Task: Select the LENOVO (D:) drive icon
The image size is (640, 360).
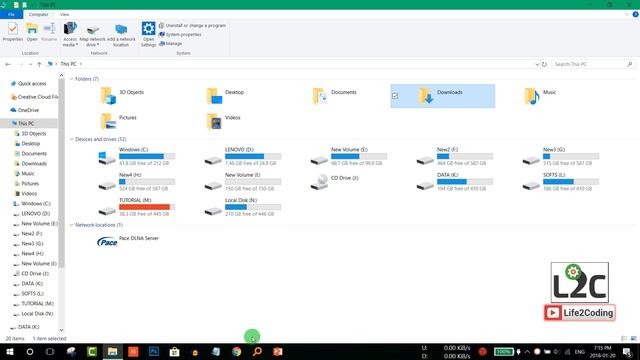Action: pyautogui.click(x=213, y=160)
